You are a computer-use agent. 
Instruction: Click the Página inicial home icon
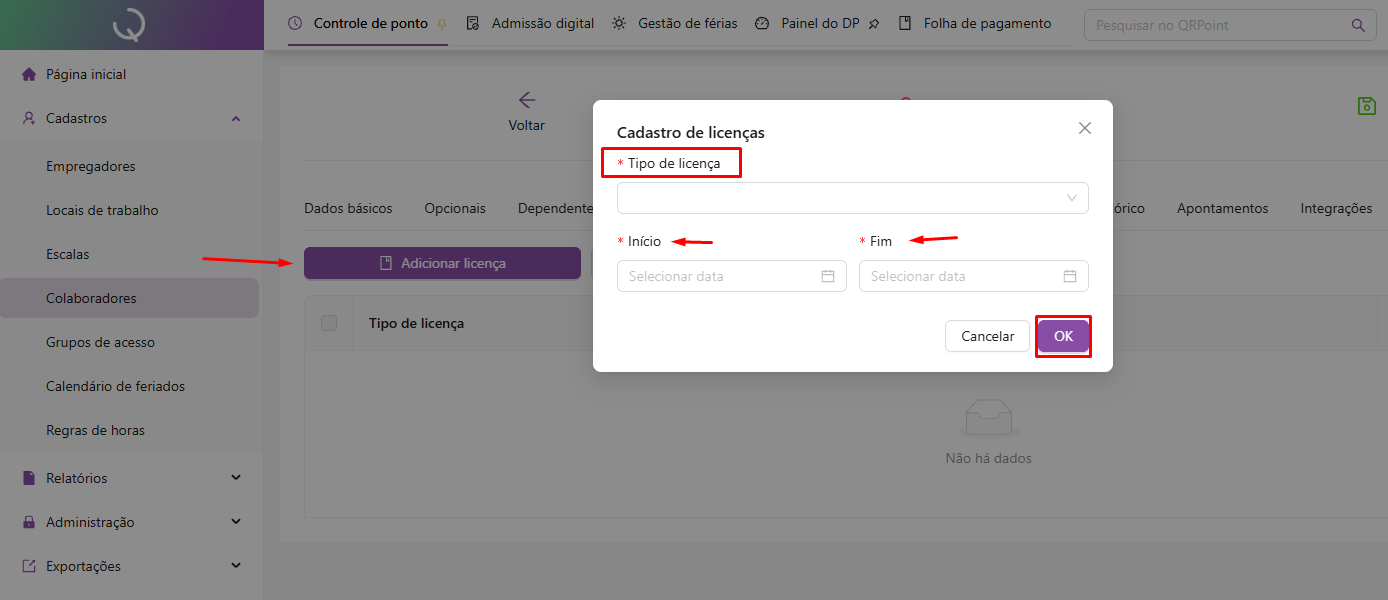[x=28, y=74]
